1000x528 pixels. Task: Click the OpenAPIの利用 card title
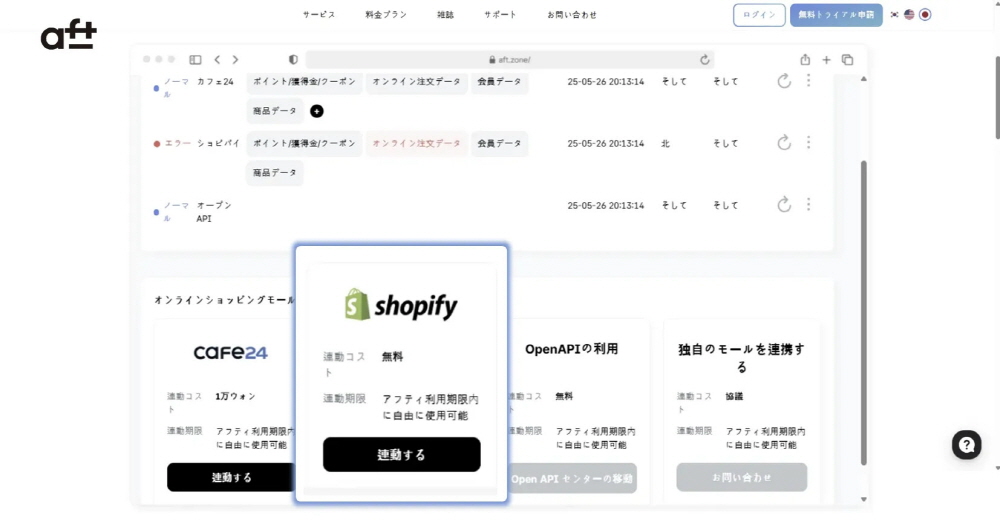(571, 349)
